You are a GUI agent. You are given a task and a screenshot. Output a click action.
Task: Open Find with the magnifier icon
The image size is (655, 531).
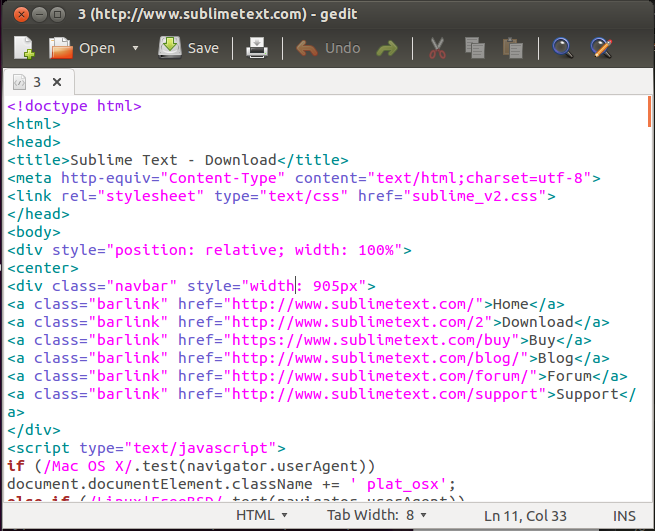coord(563,48)
